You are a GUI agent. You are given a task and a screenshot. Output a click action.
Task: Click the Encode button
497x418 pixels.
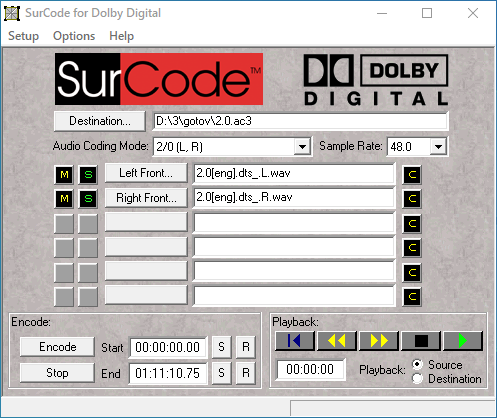pyautogui.click(x=57, y=347)
